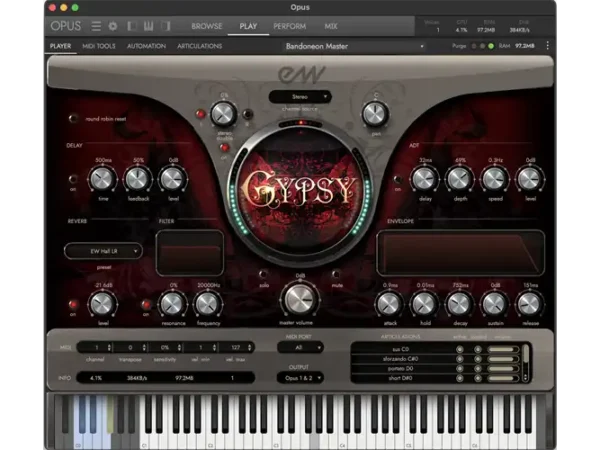Click the articulations list scrollbar
Screen dimensions: 600x450
click(x=526, y=362)
